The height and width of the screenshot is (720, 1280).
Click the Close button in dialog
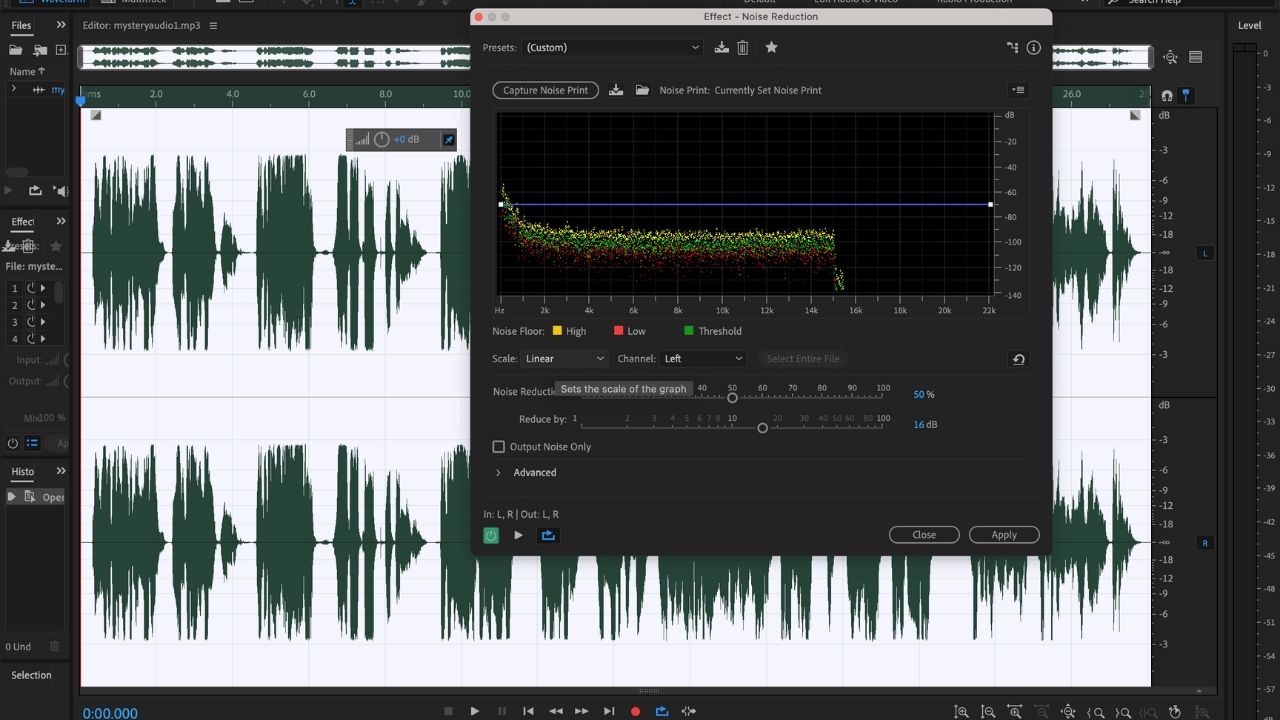pyautogui.click(x=924, y=535)
